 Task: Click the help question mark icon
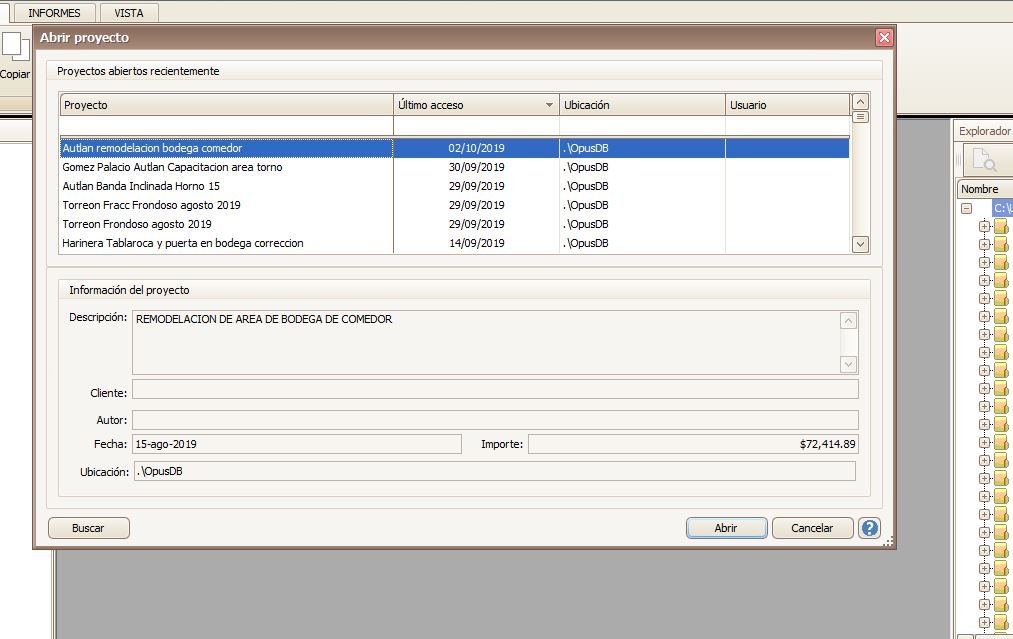click(x=869, y=528)
